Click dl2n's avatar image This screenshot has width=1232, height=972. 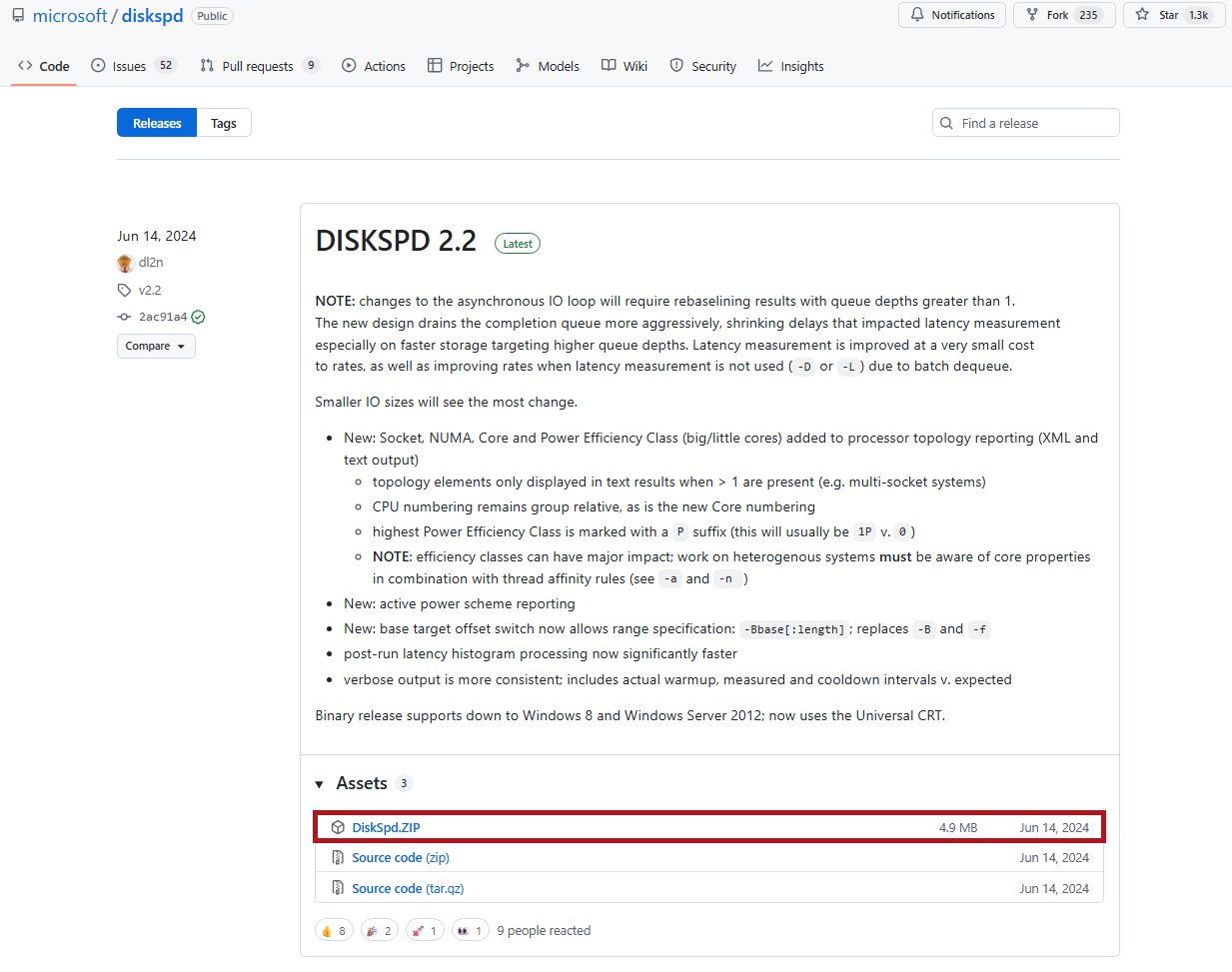click(x=125, y=263)
